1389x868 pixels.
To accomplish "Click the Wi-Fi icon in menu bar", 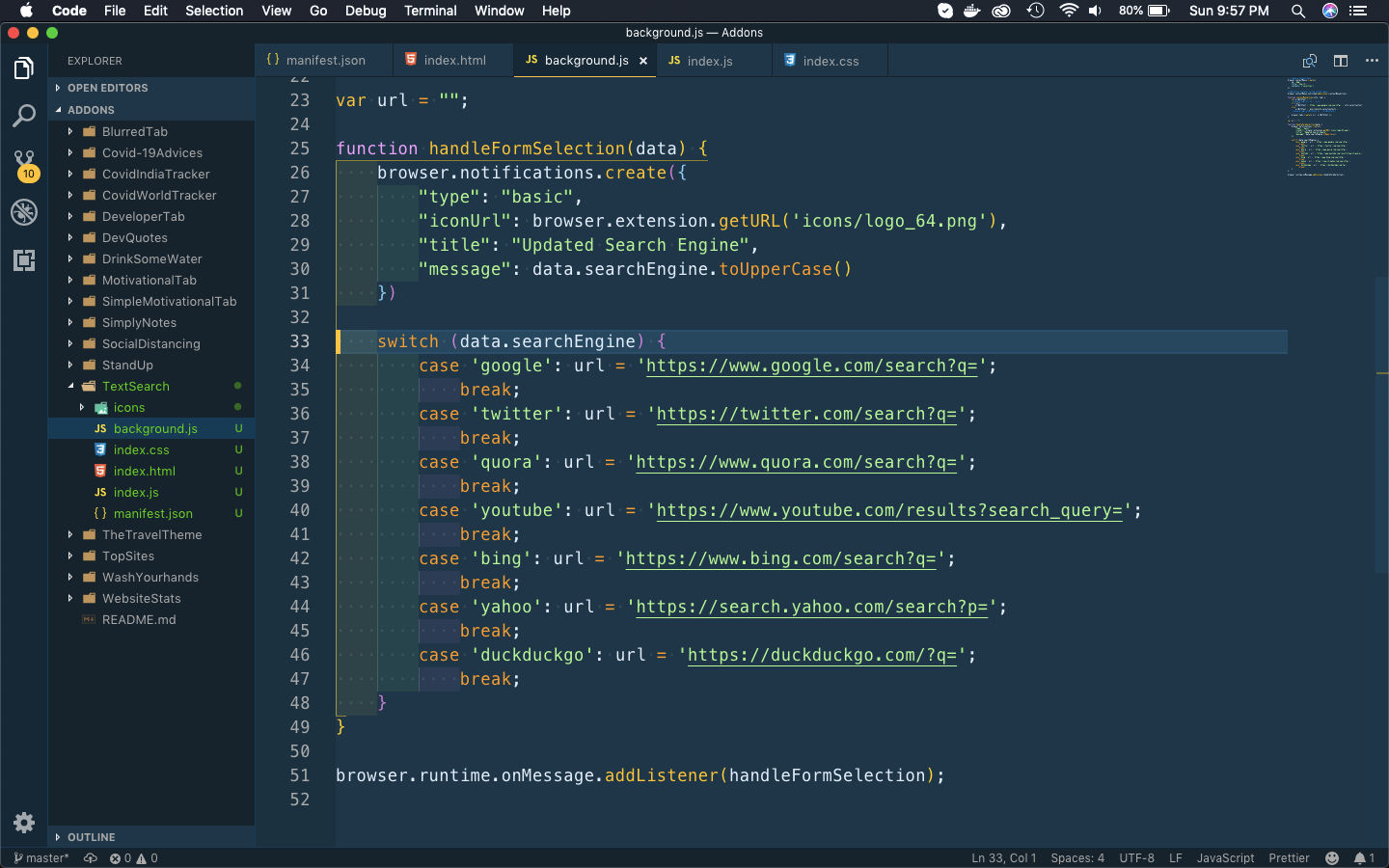I will pos(1068,11).
